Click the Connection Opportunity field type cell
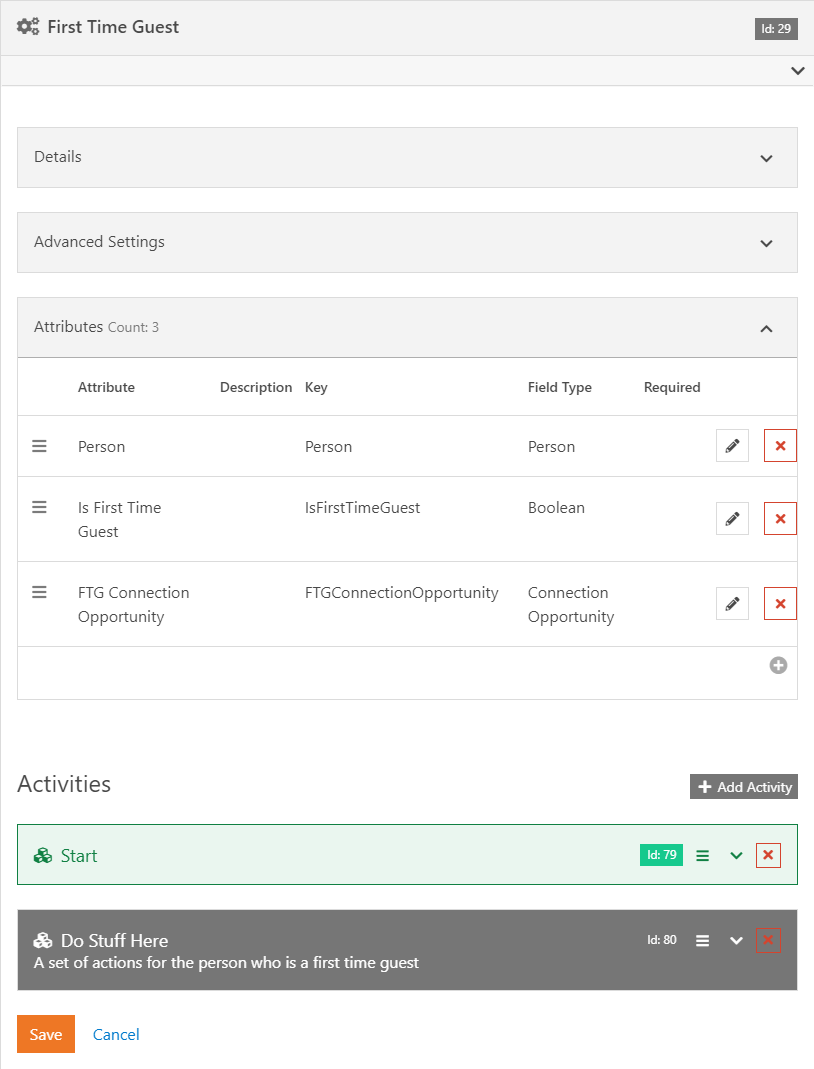Viewport: 814px width, 1069px height. [571, 605]
